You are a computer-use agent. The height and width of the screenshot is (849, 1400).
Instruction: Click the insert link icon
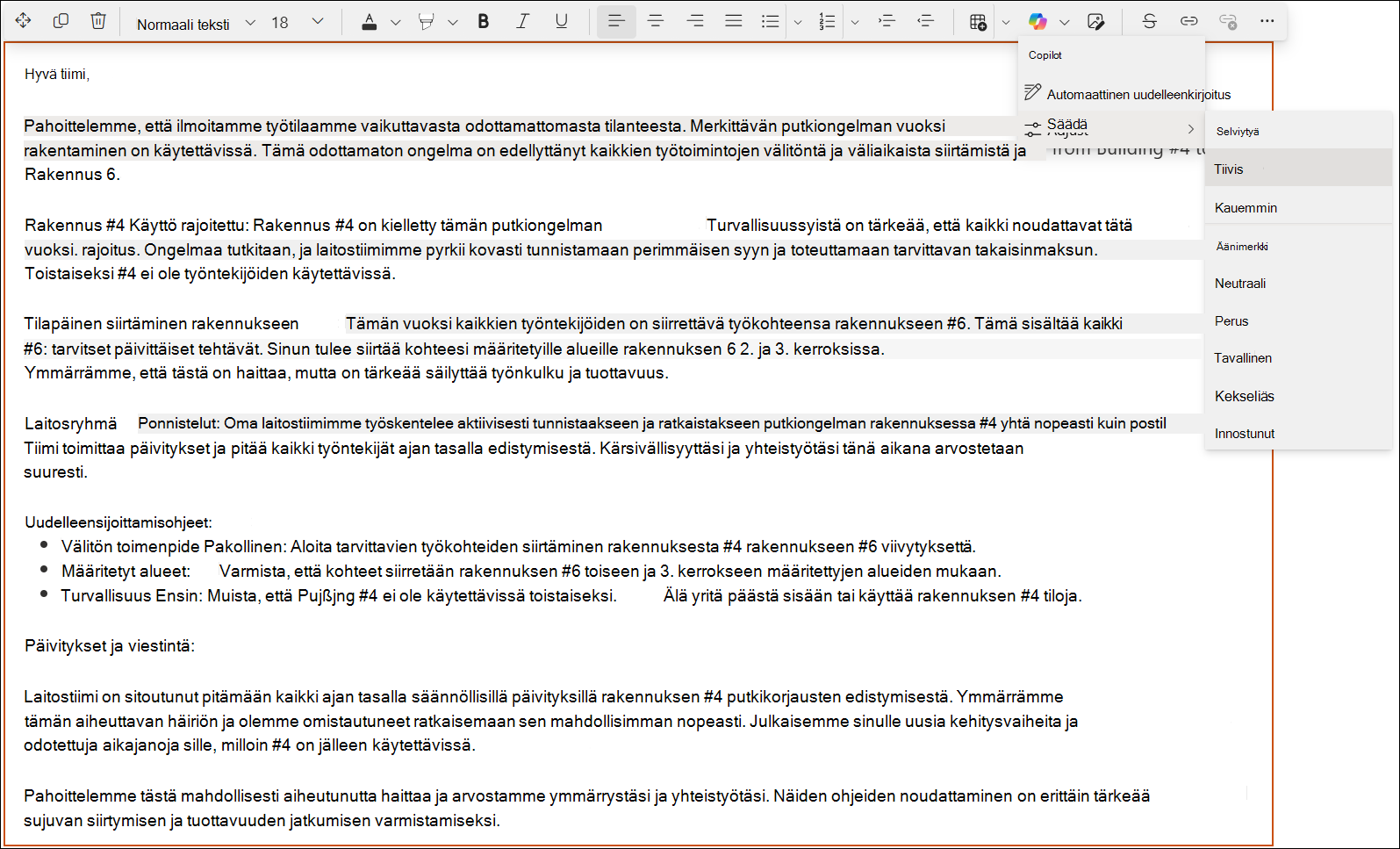[1188, 21]
